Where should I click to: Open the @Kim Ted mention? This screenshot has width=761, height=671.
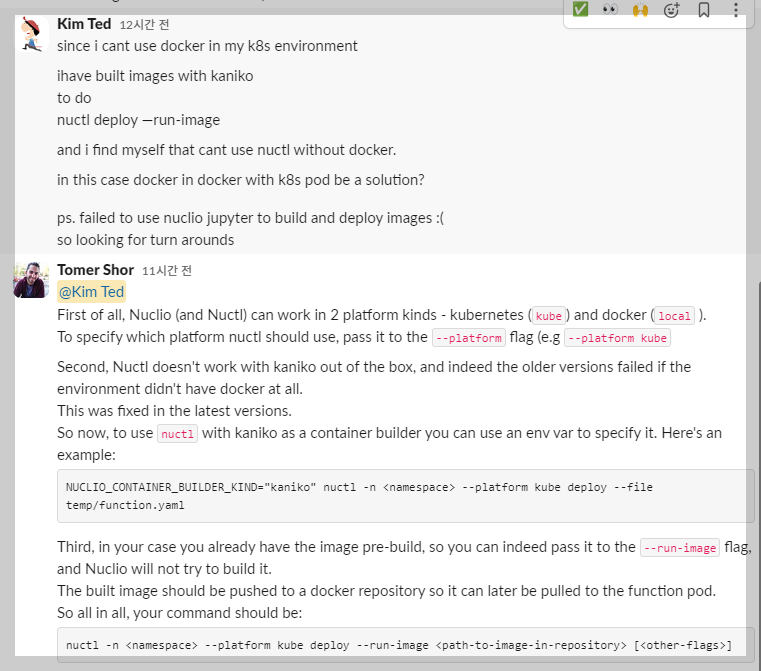(x=91, y=292)
